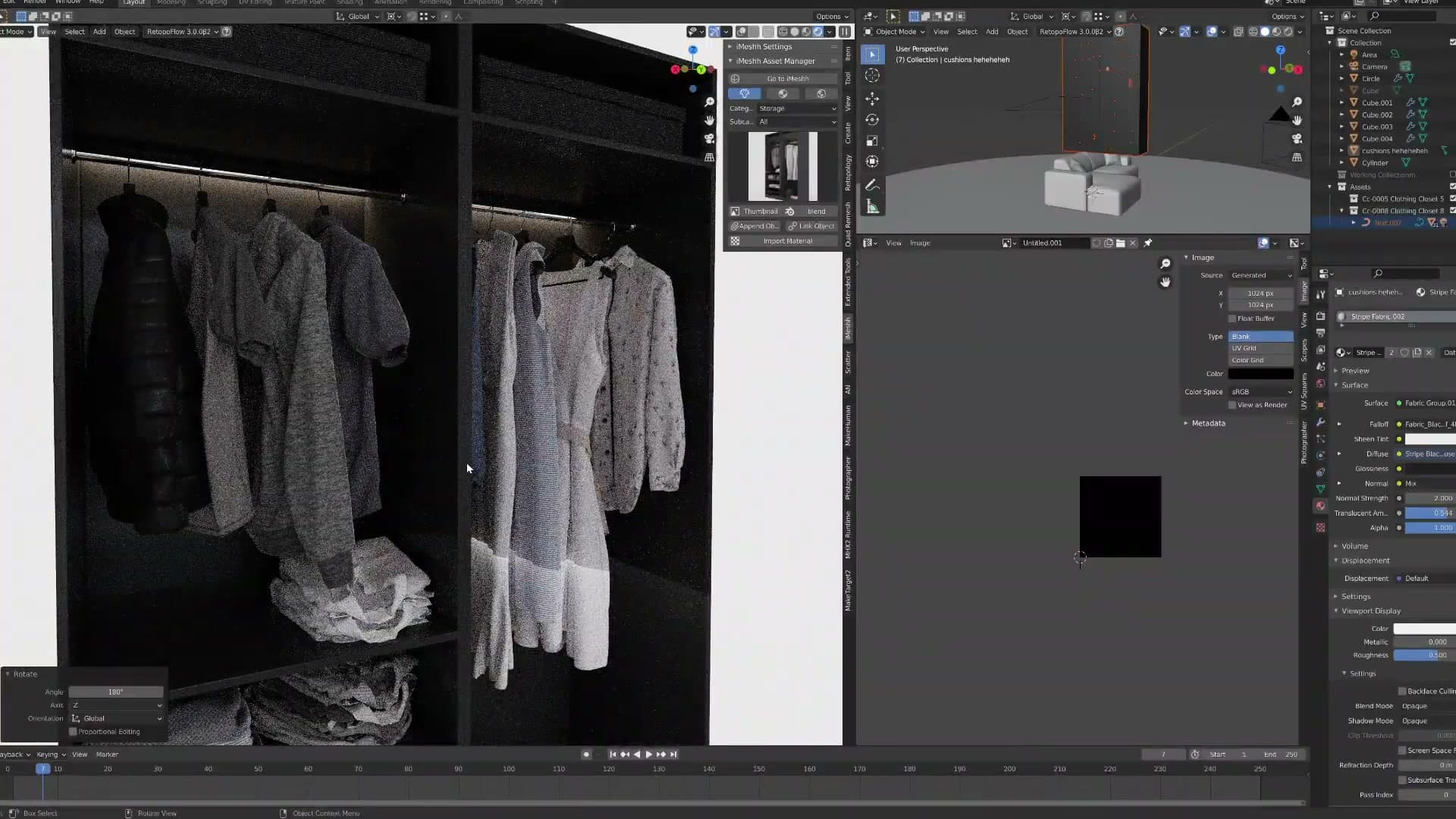This screenshot has height=819, width=1456.
Task: Enable Float Buffer checkbox
Action: coord(1232,318)
